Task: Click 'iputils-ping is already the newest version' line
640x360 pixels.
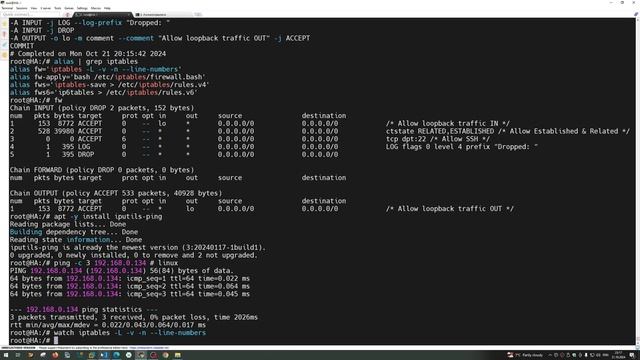Action: click(x=138, y=247)
